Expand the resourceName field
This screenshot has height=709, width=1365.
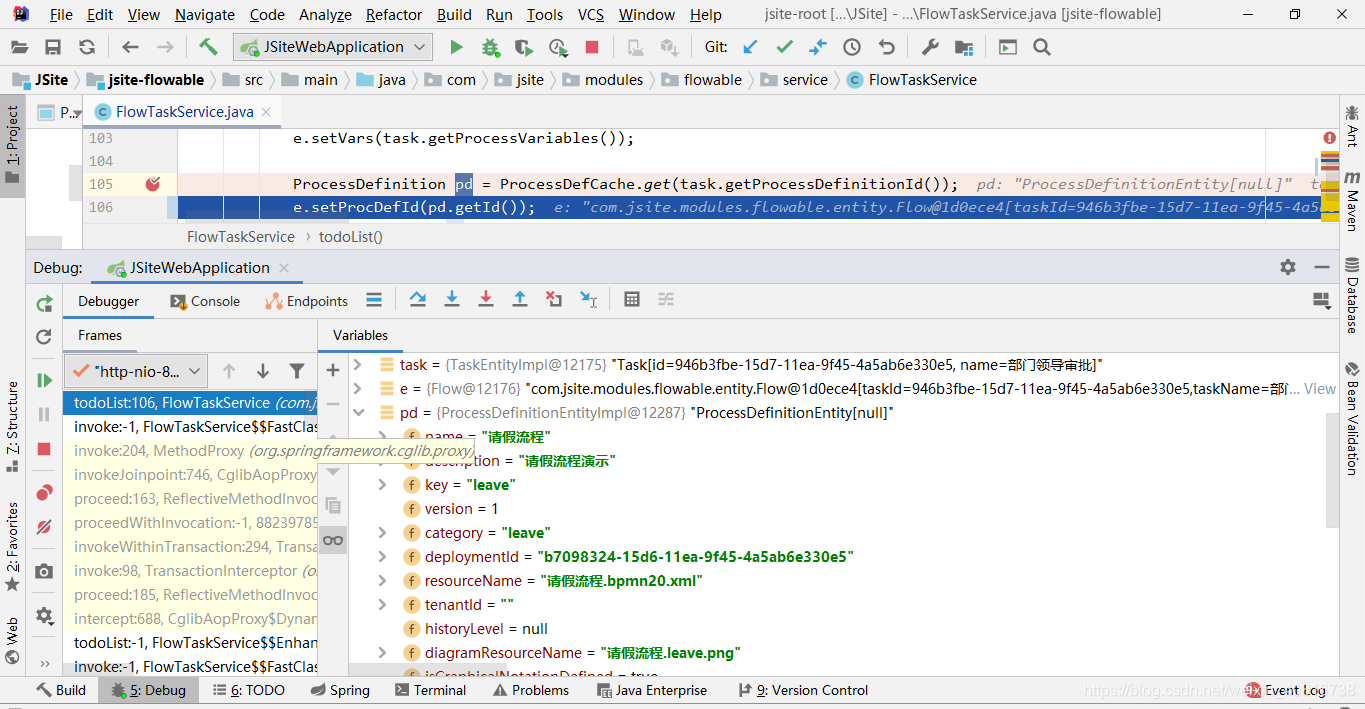382,581
